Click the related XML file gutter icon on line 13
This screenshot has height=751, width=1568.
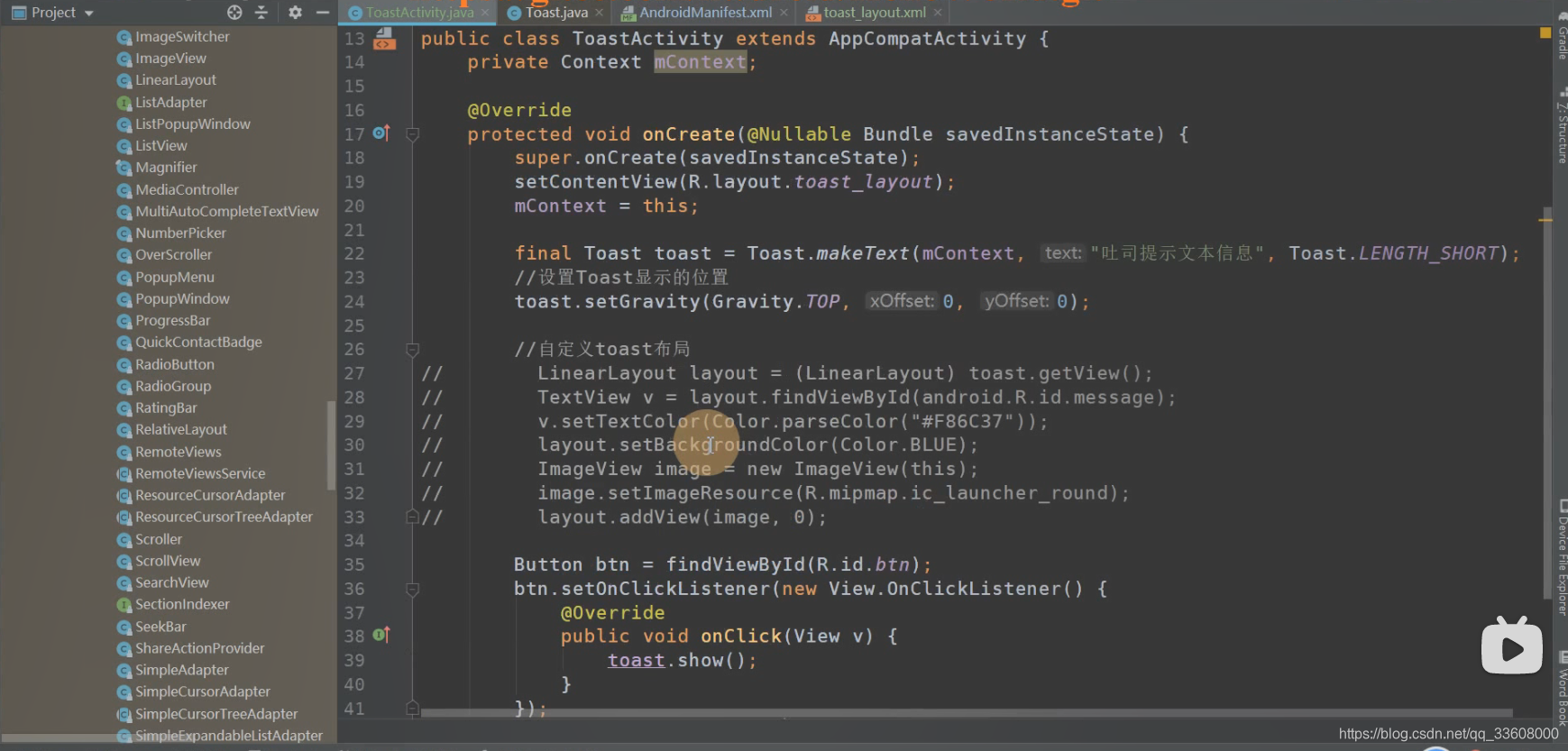click(384, 39)
